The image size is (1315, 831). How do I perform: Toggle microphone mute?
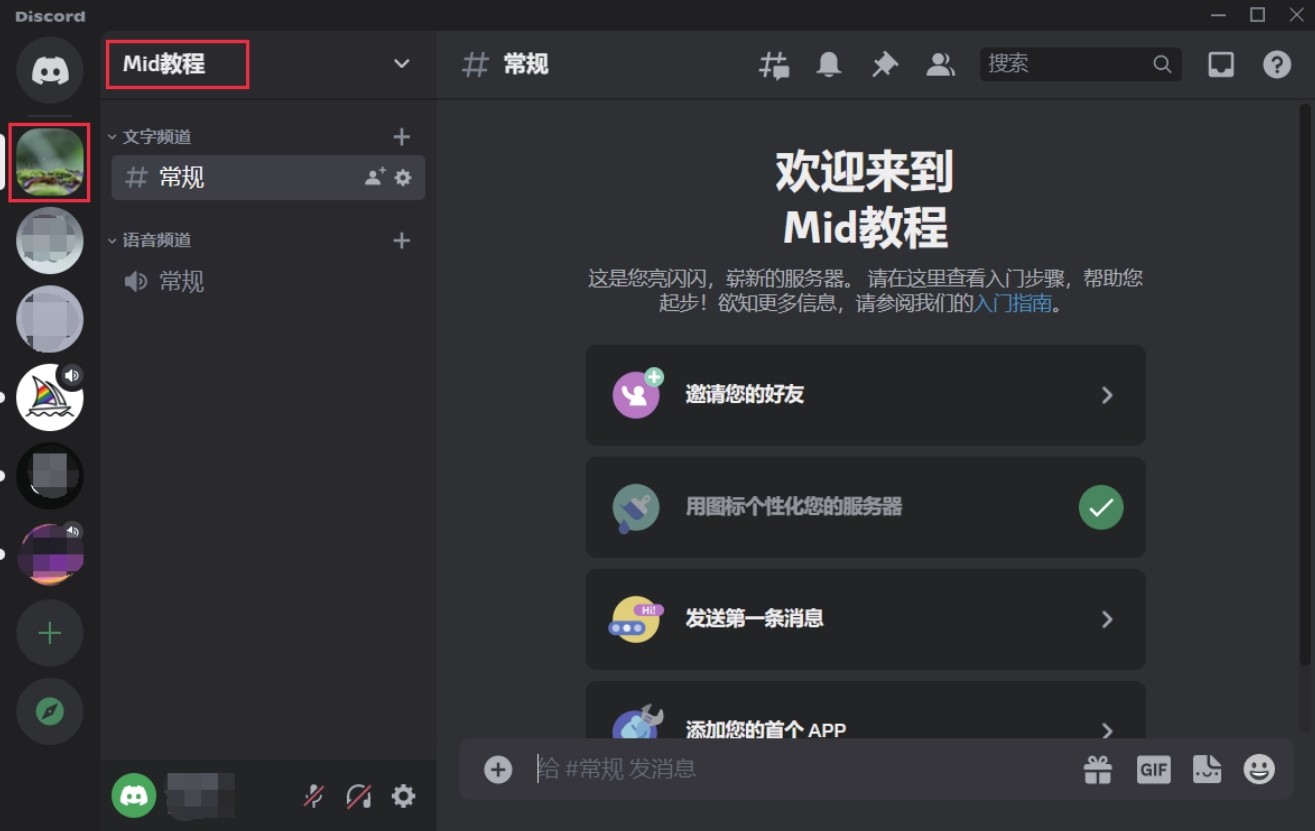(x=314, y=796)
